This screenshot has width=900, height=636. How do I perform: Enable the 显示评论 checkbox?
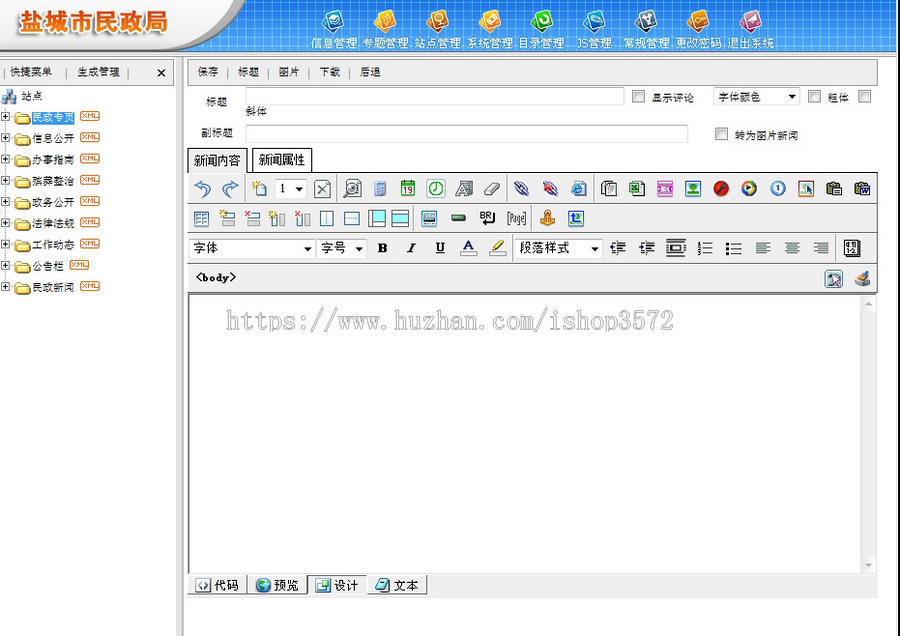point(638,97)
